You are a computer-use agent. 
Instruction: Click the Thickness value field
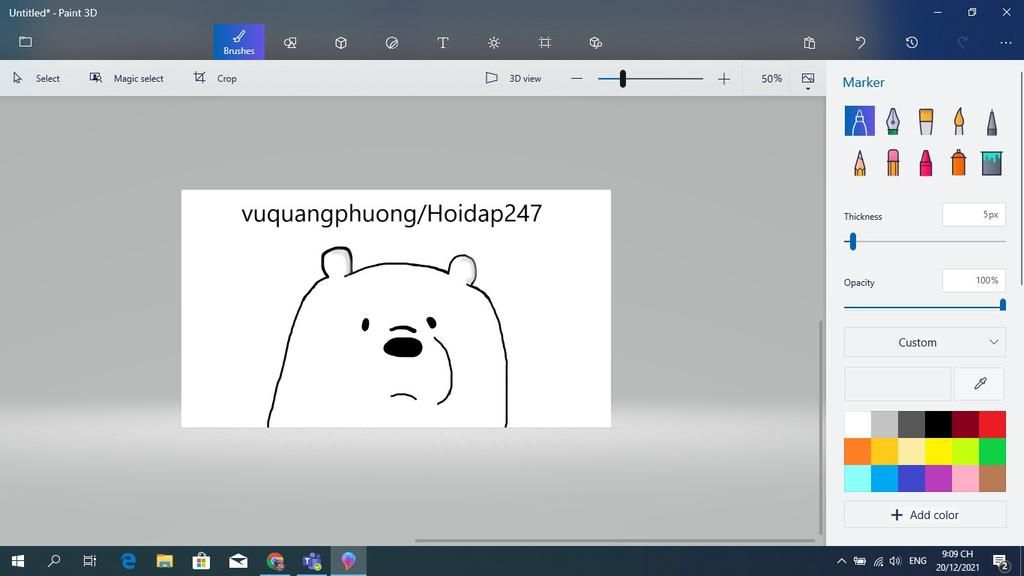coord(974,215)
